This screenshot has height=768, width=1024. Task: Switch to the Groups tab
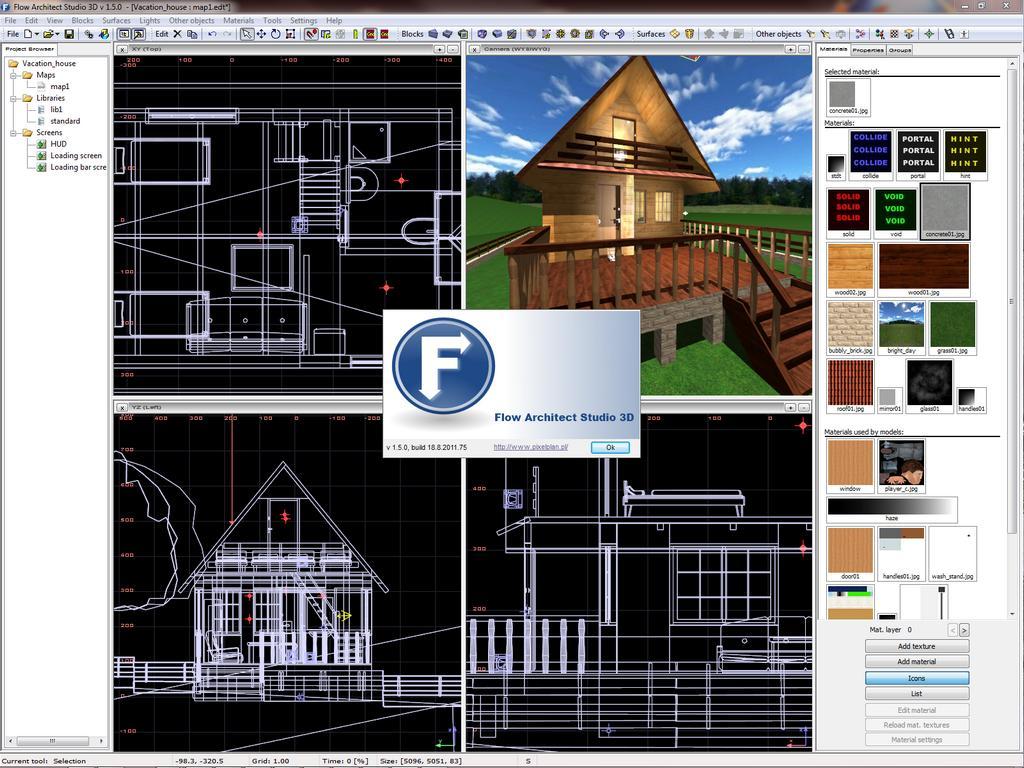coord(899,50)
